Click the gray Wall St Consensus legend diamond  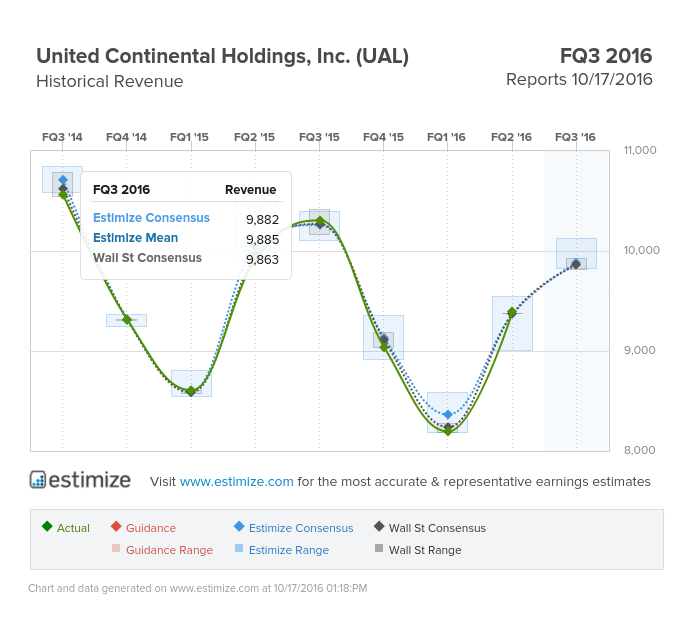click(379, 526)
